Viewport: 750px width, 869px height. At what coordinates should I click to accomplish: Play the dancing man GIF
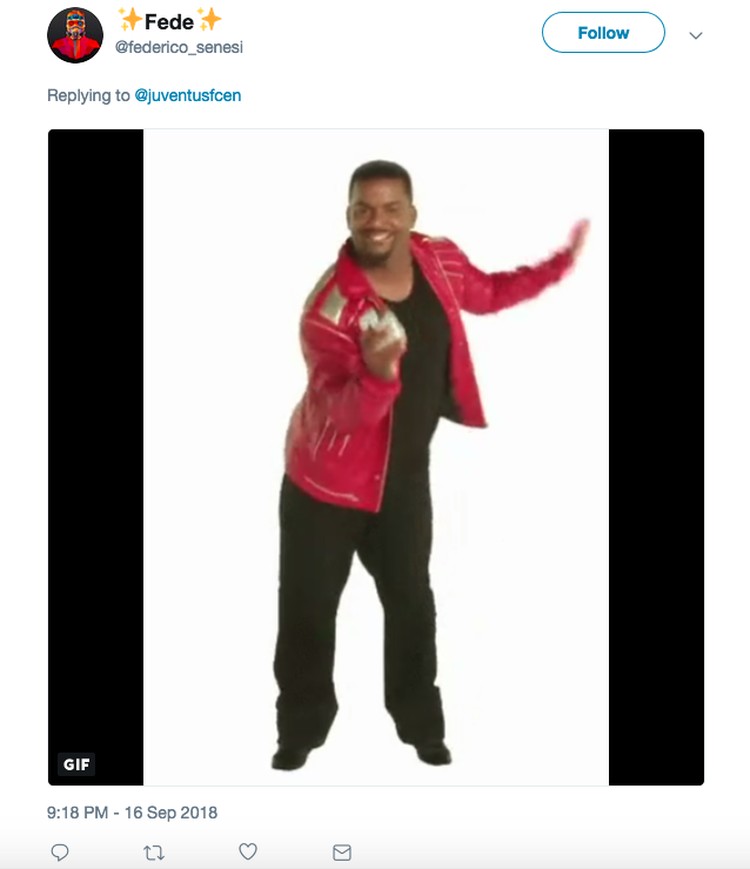376,457
